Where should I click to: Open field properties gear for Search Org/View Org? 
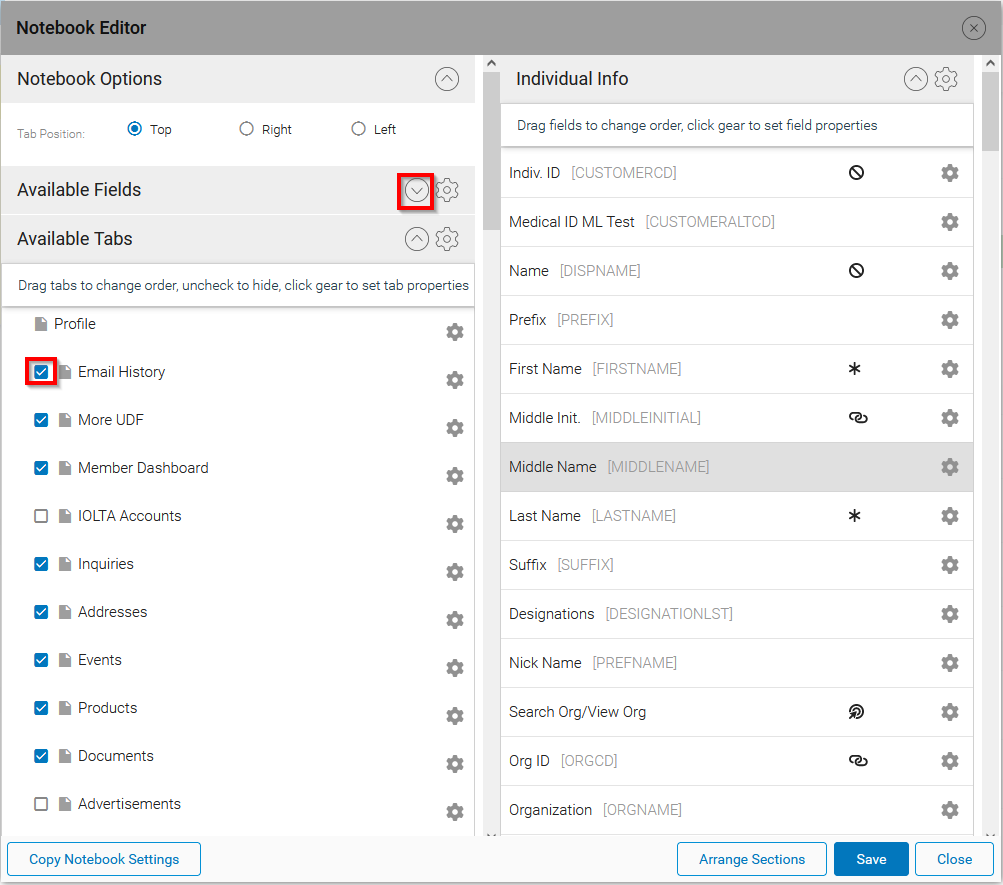click(x=950, y=712)
